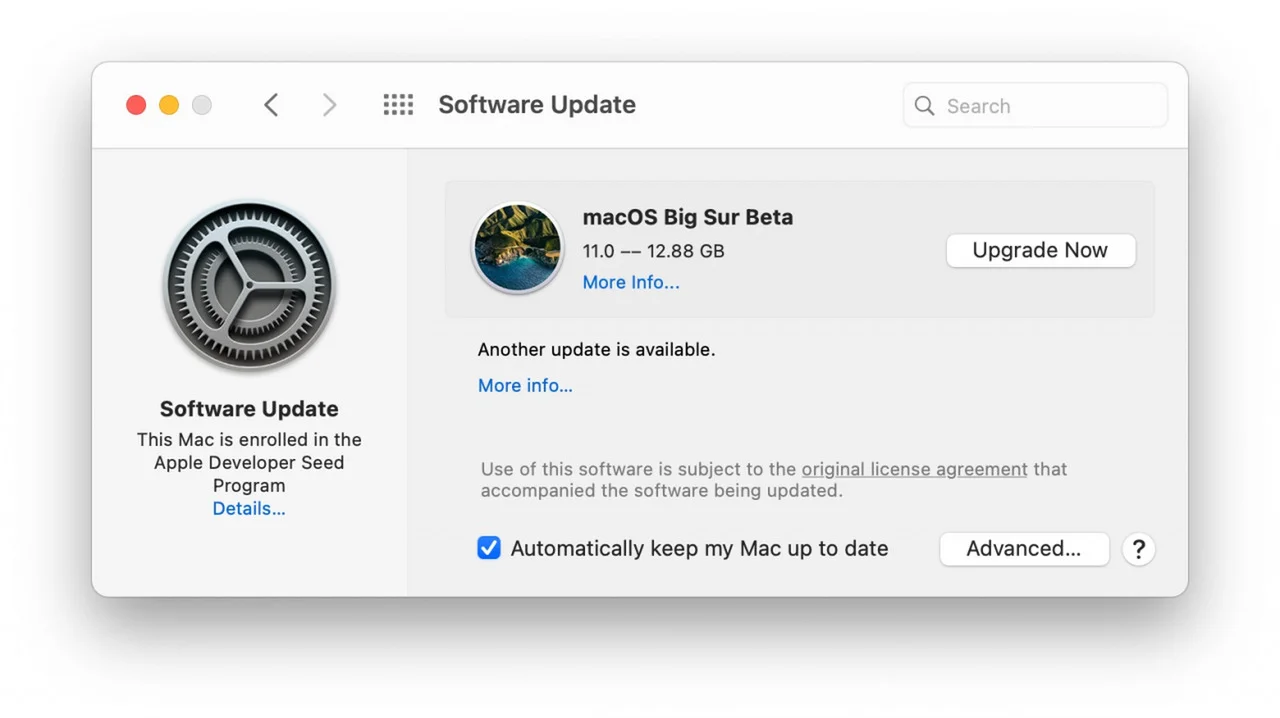Open help with the question mark button

(x=1138, y=549)
